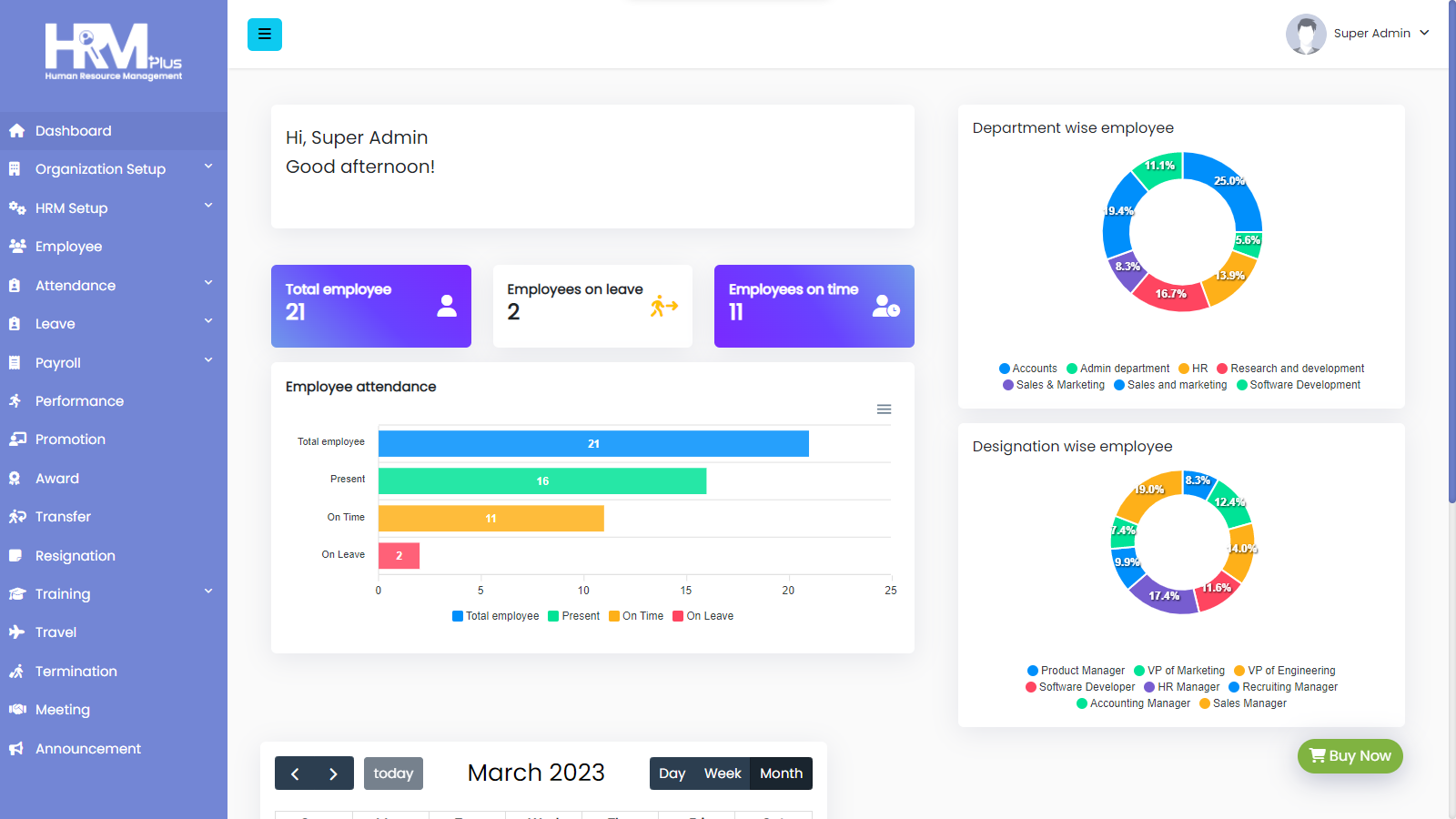Switch calendar to Month view

(782, 773)
